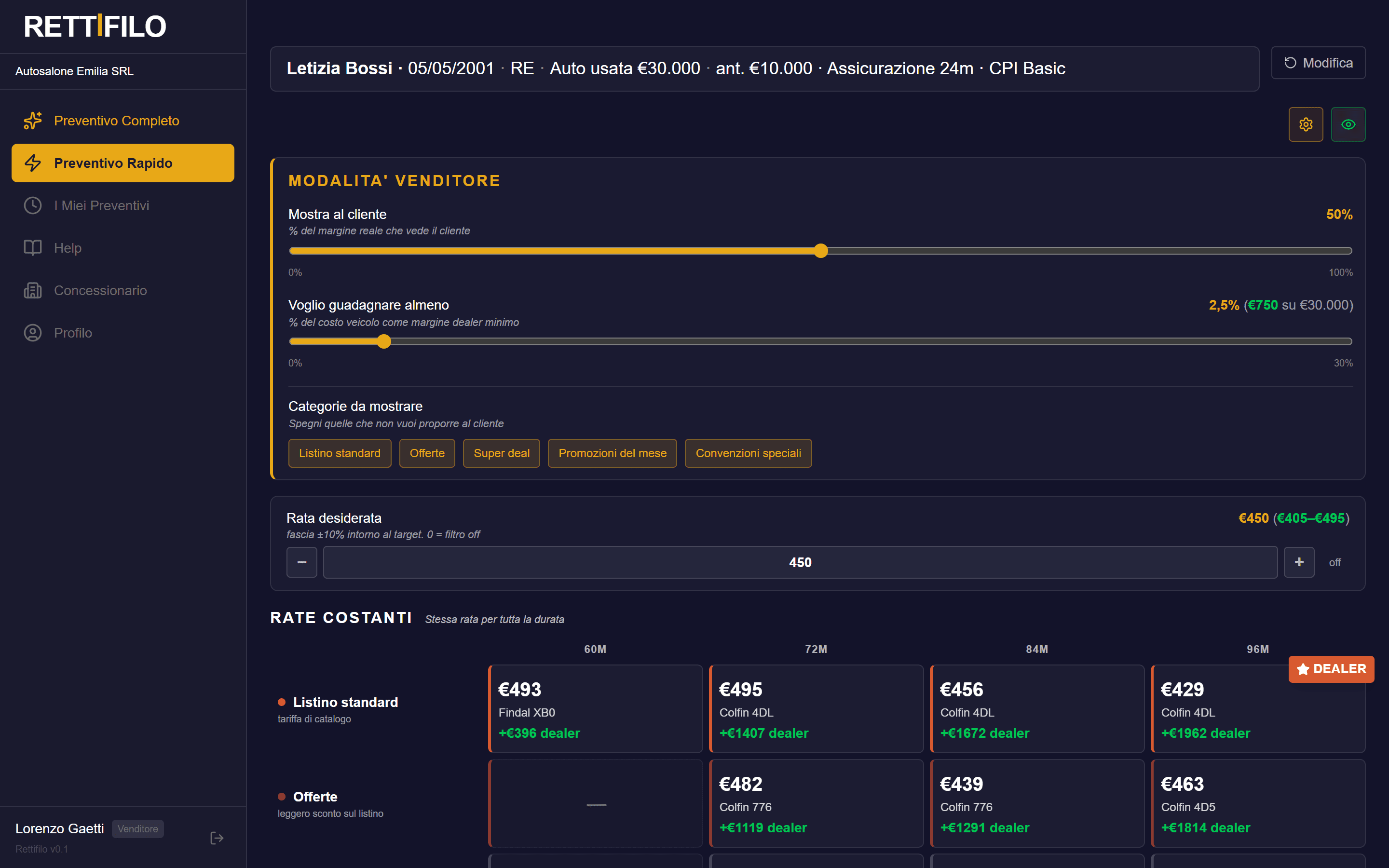Click the Offerte row label in the rate table
The height and width of the screenshot is (868, 1389).
315,797
